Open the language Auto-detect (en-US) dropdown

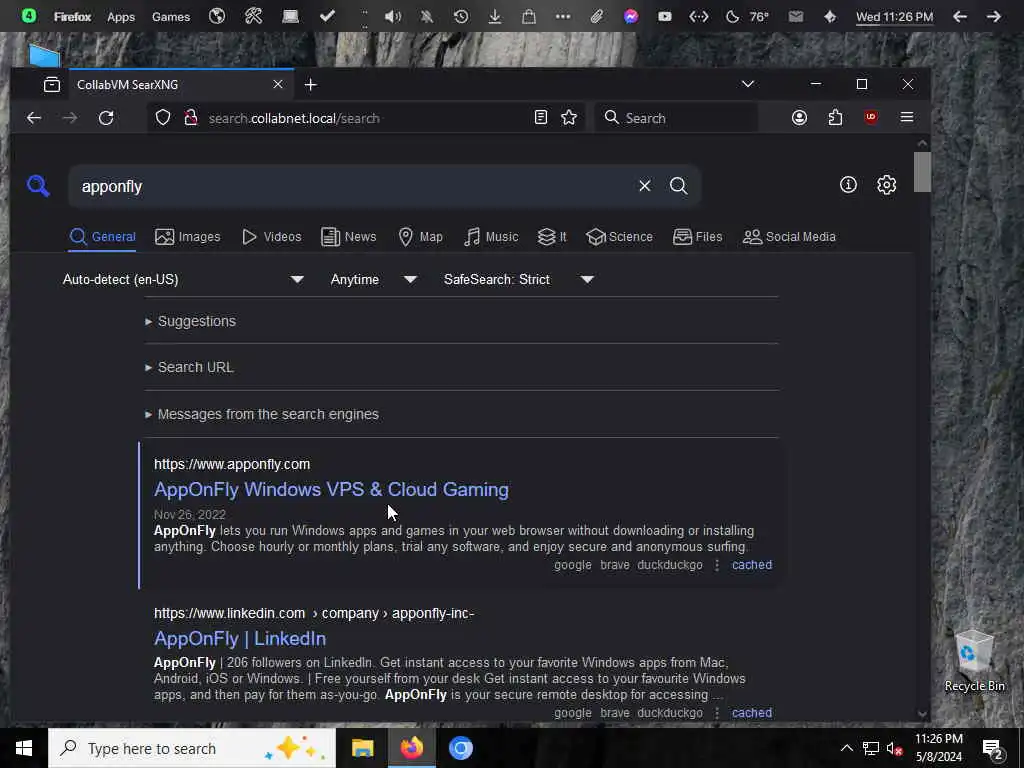[x=183, y=280]
